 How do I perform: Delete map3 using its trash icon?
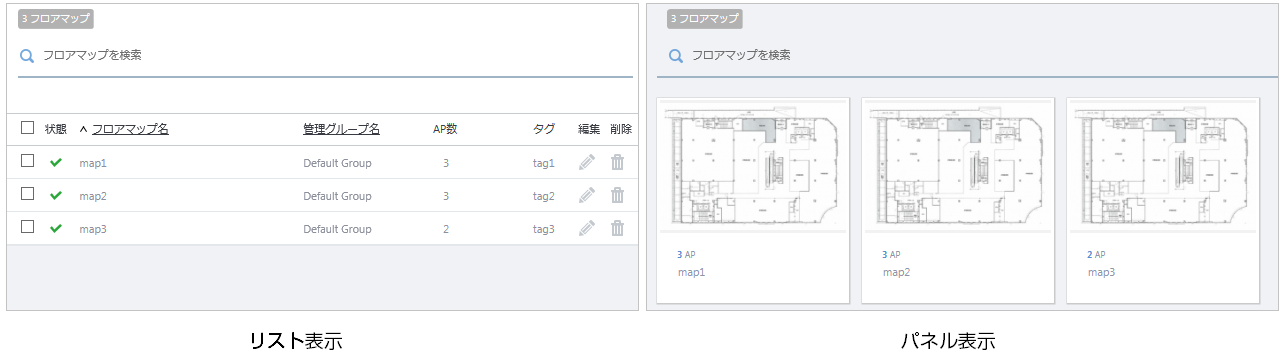618,229
